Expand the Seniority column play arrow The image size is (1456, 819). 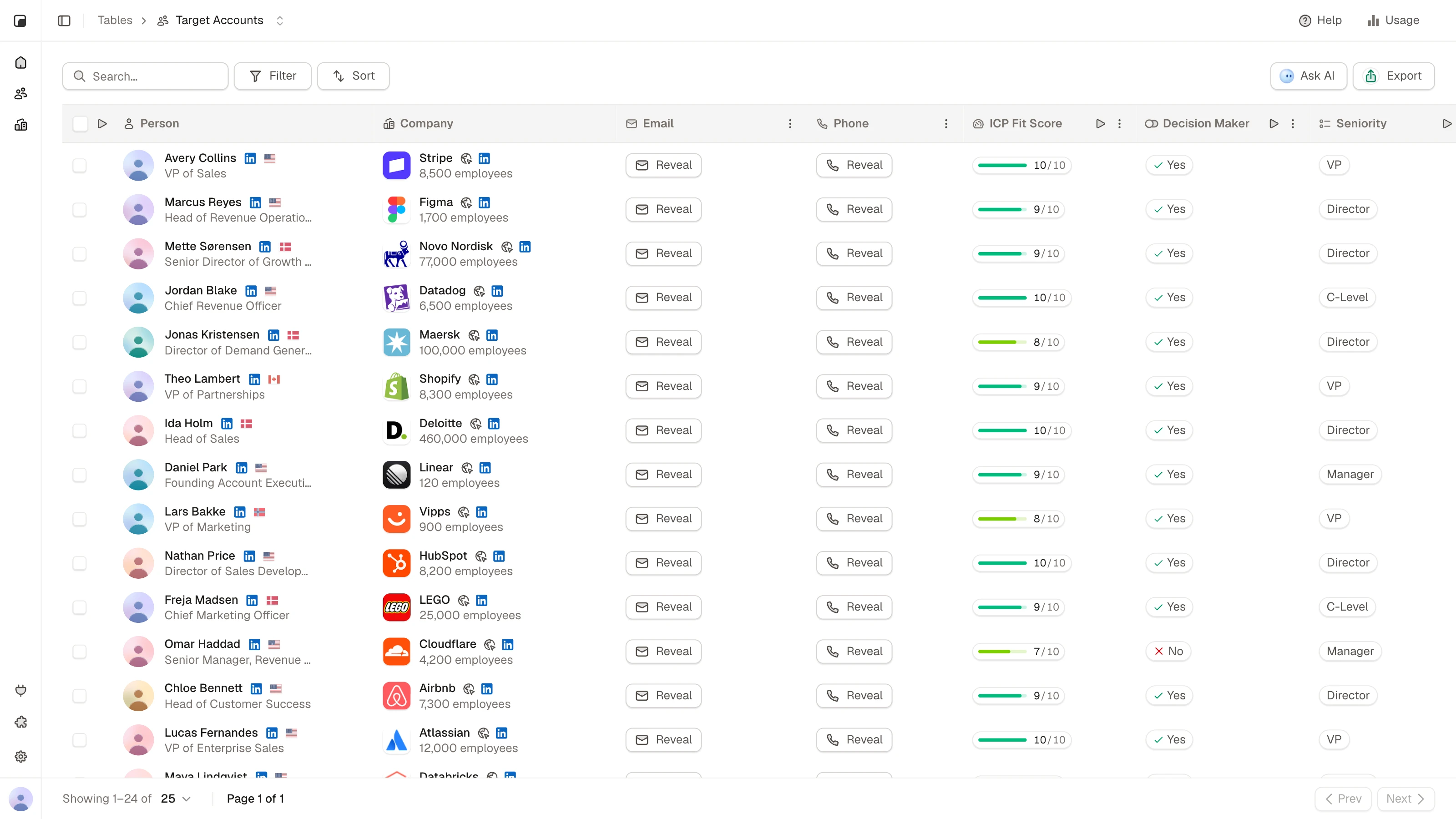coord(1446,124)
